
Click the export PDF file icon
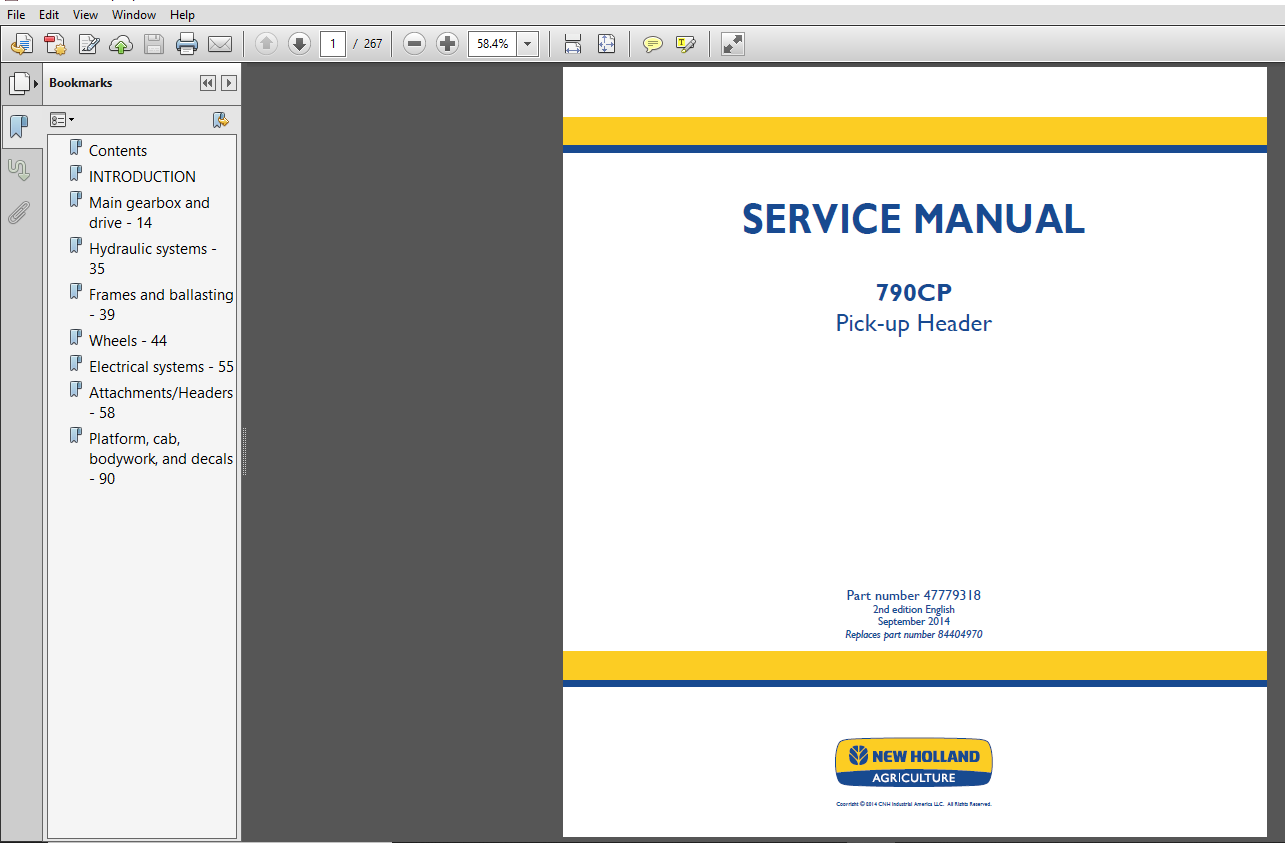click(x=55, y=44)
